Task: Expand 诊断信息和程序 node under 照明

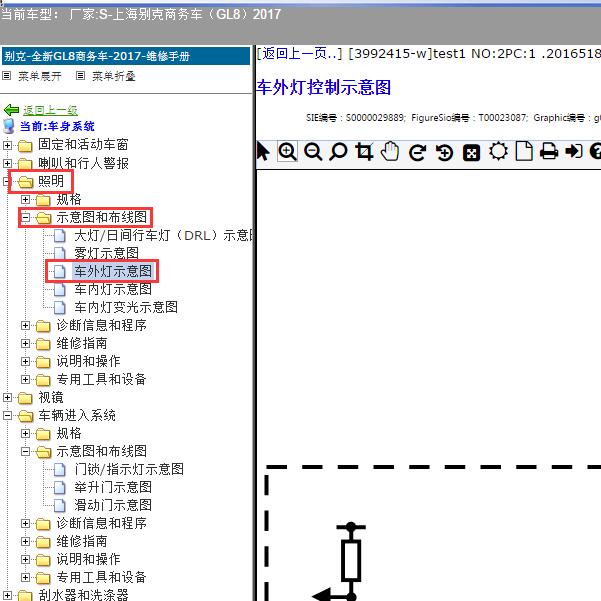Action: (x=25, y=325)
